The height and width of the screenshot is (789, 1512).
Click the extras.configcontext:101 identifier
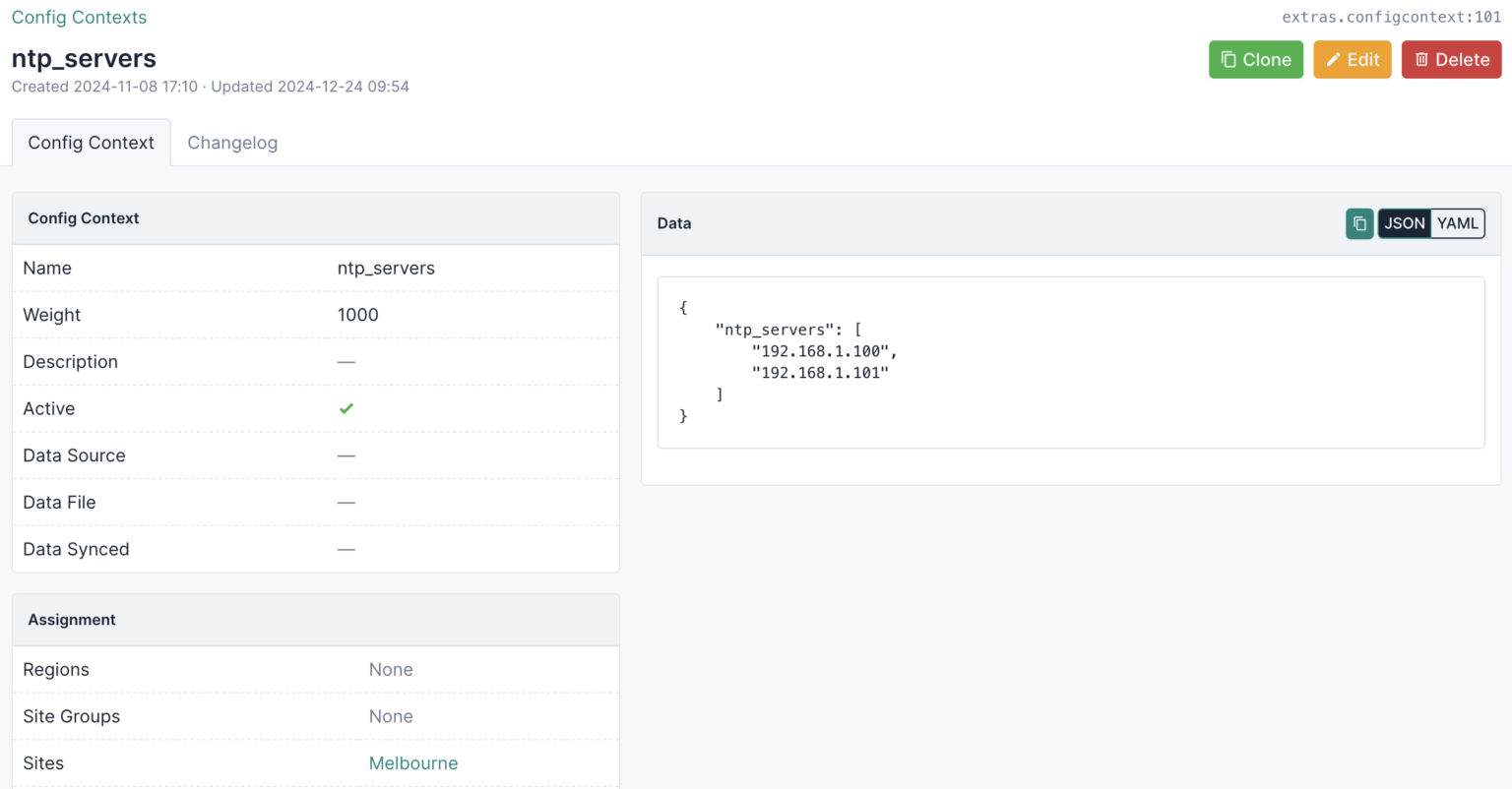(x=1392, y=17)
